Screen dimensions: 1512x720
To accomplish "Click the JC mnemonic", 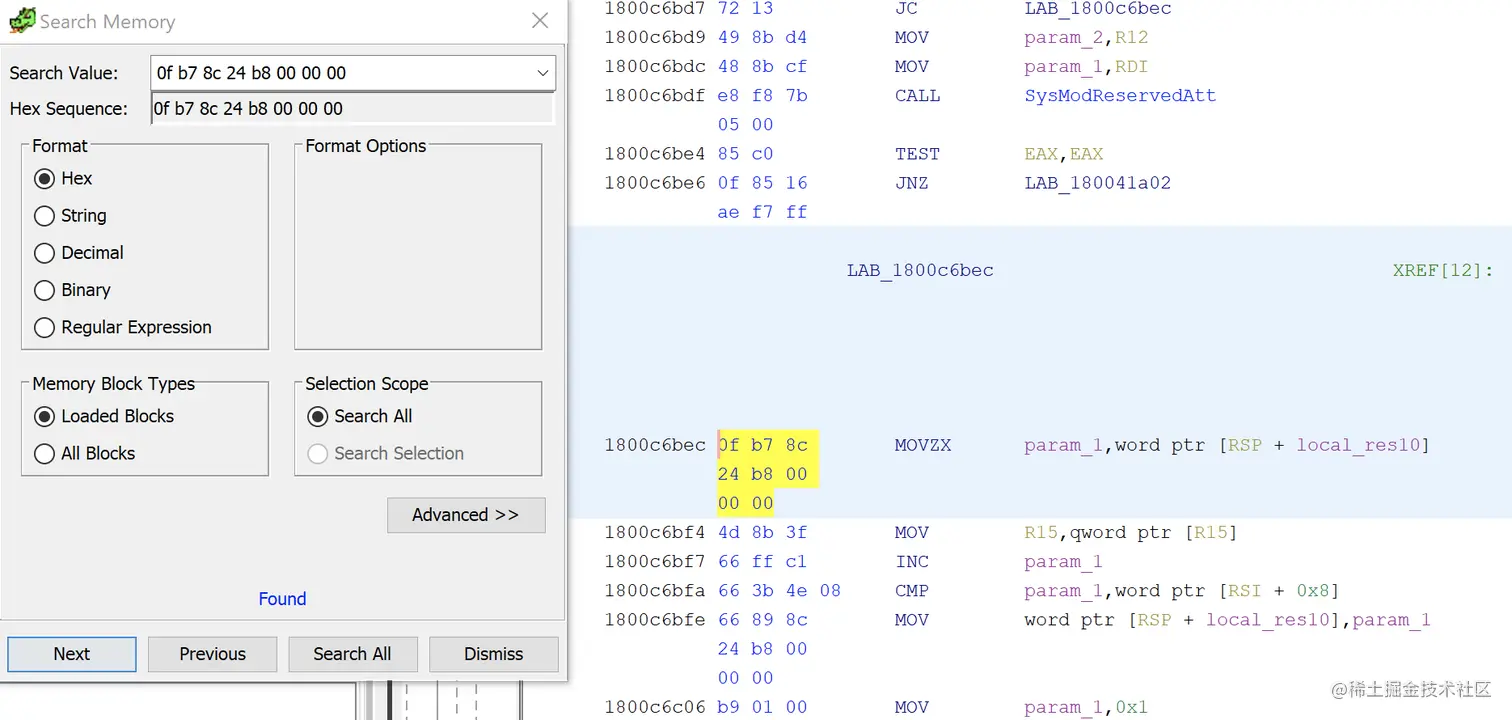I will point(906,9).
